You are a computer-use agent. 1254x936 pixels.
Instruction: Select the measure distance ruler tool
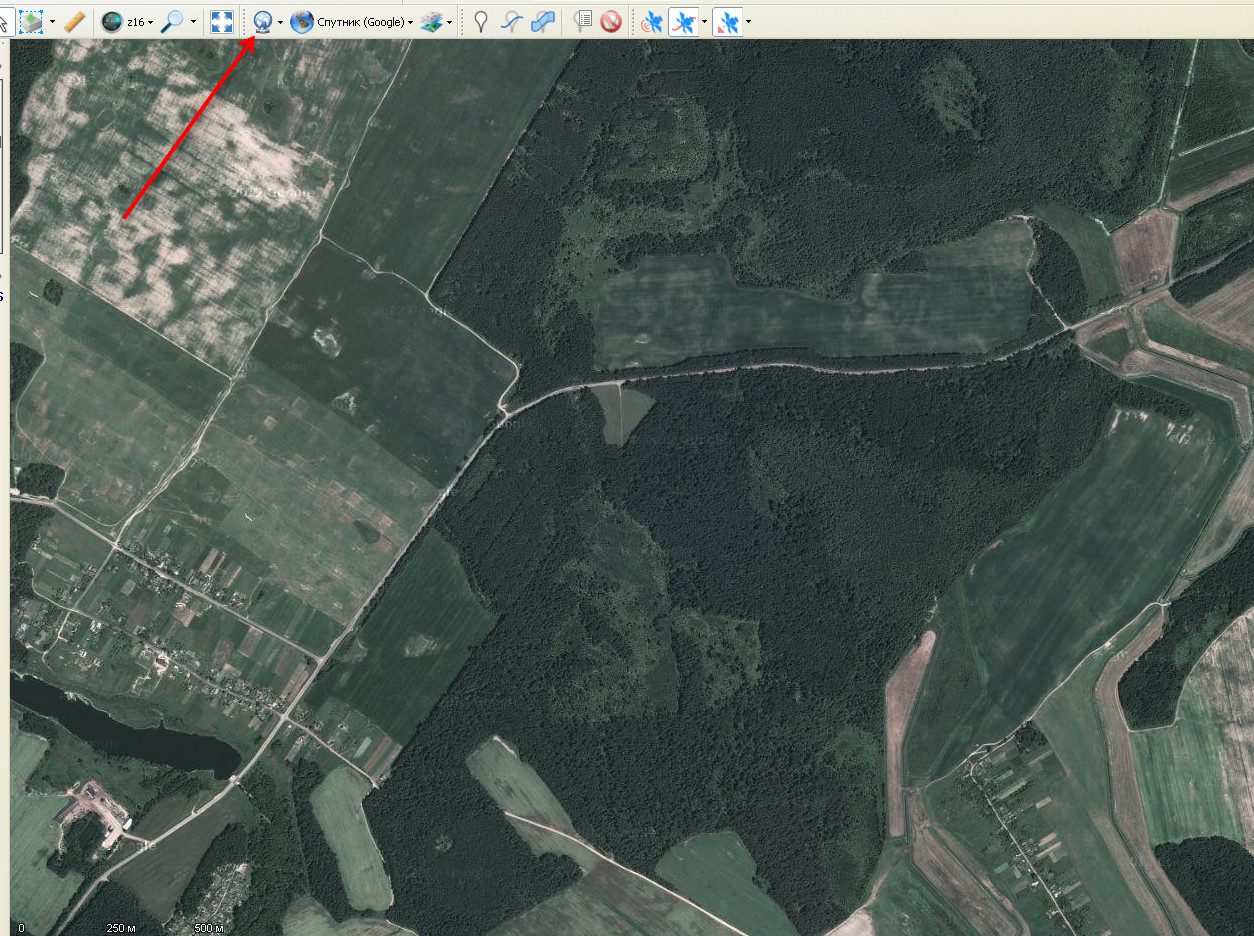pyautogui.click(x=74, y=21)
